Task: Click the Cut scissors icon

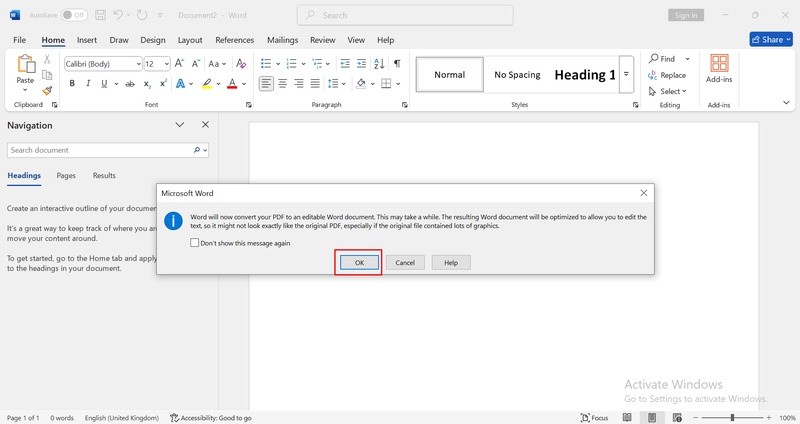Action: 47,59
